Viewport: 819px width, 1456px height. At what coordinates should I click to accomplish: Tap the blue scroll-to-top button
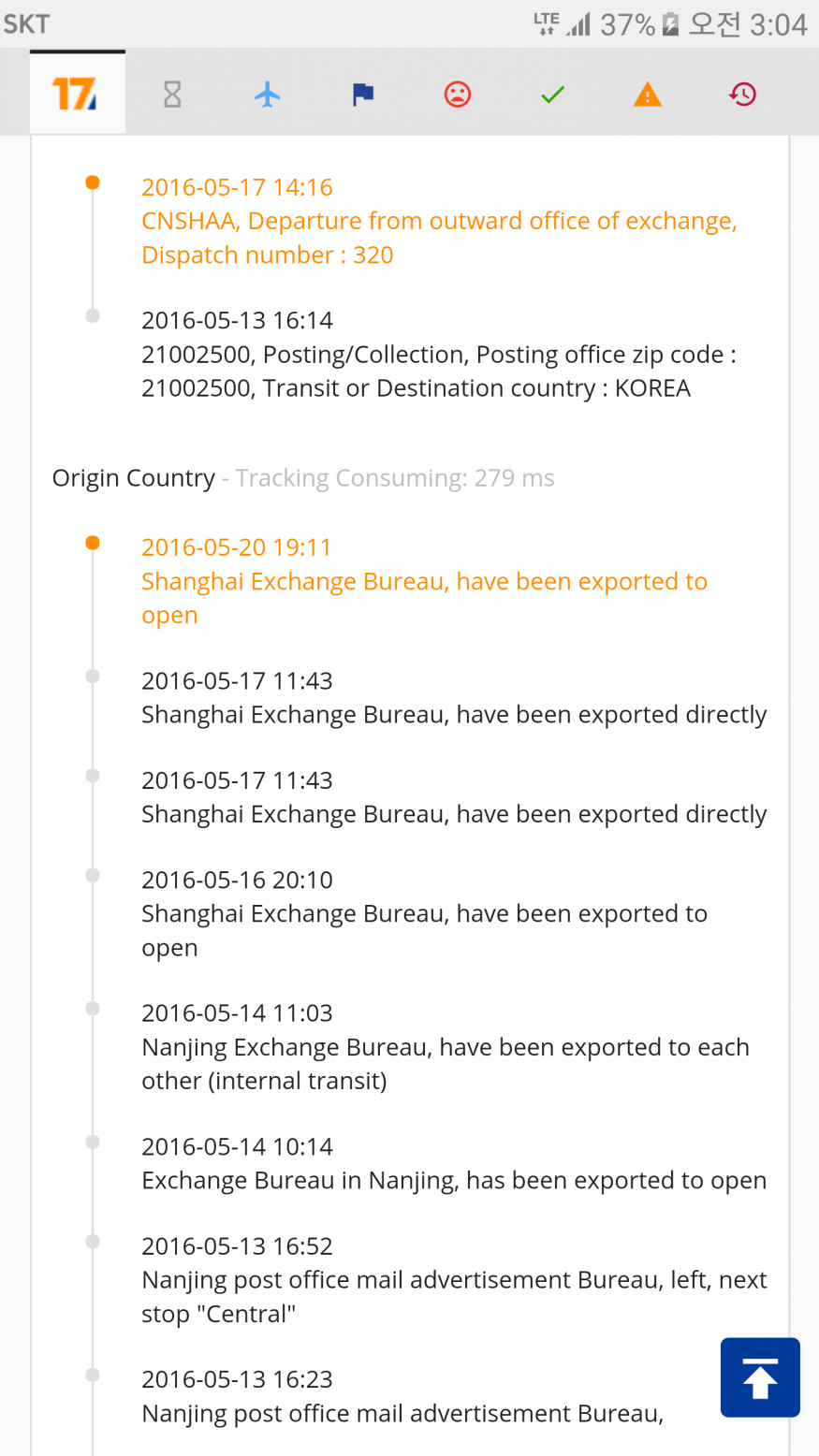[x=760, y=1377]
